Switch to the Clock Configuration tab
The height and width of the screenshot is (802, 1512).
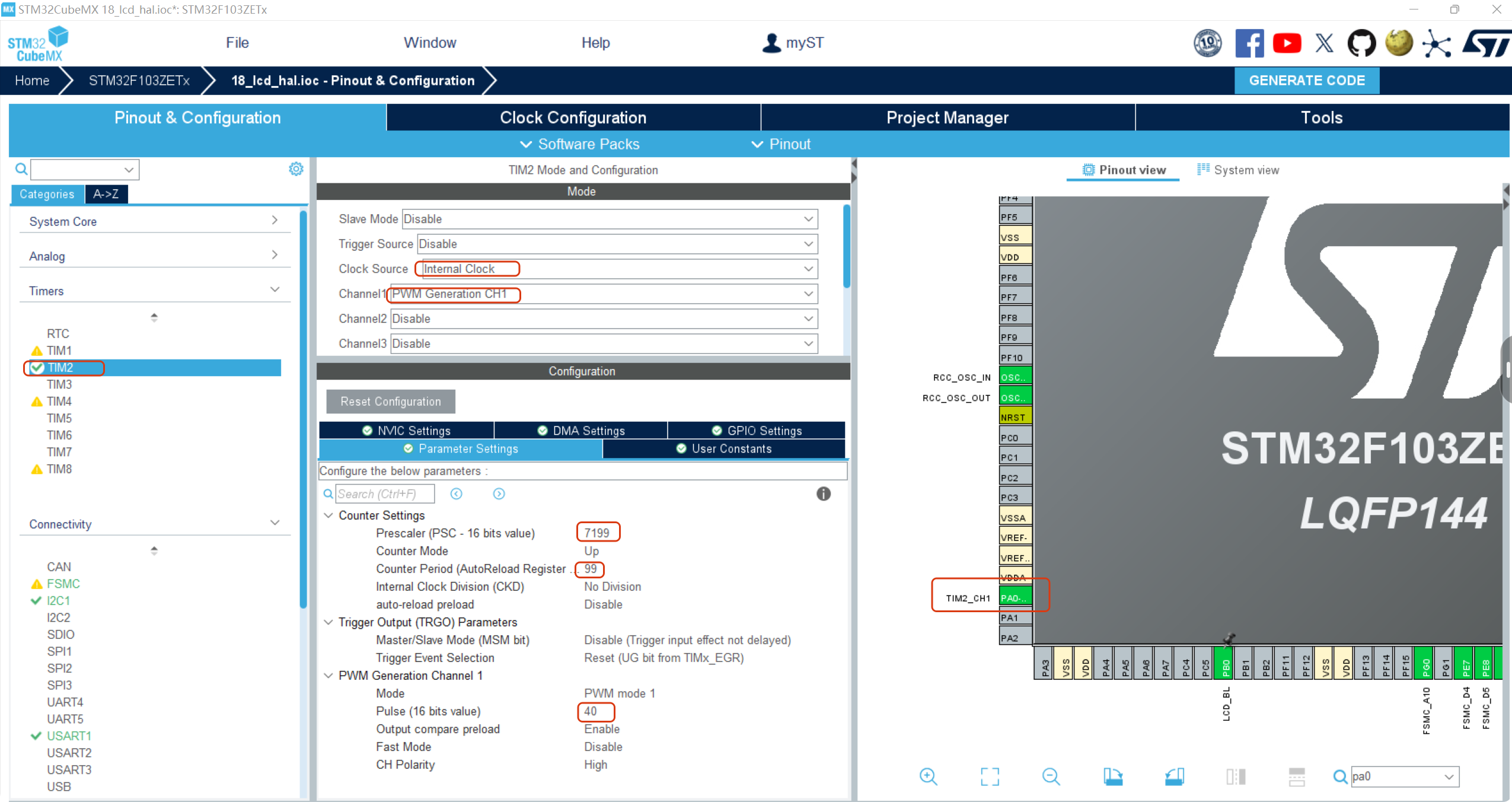[x=573, y=117]
